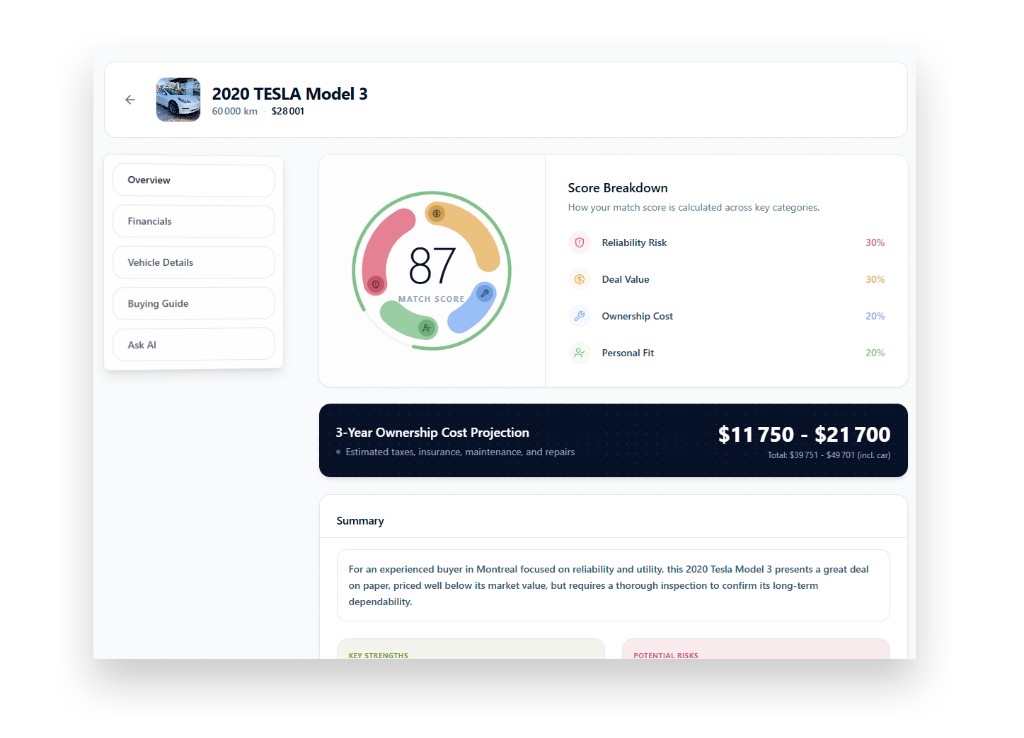Viewport: 1024px width, 738px height.
Task: Switch to the Overview tab
Action: click(x=193, y=181)
